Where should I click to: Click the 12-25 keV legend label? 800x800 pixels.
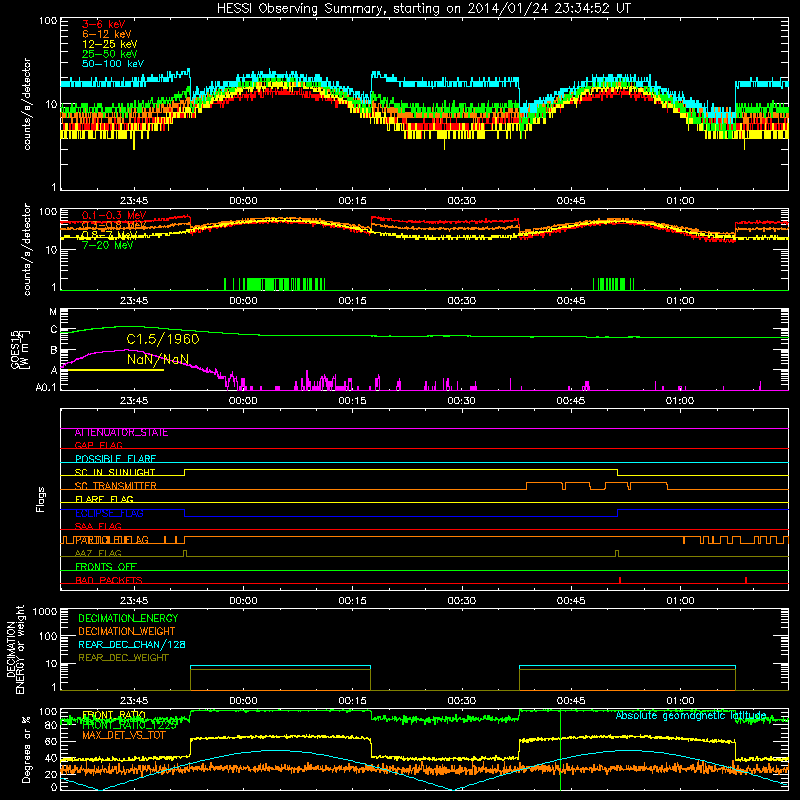109,44
